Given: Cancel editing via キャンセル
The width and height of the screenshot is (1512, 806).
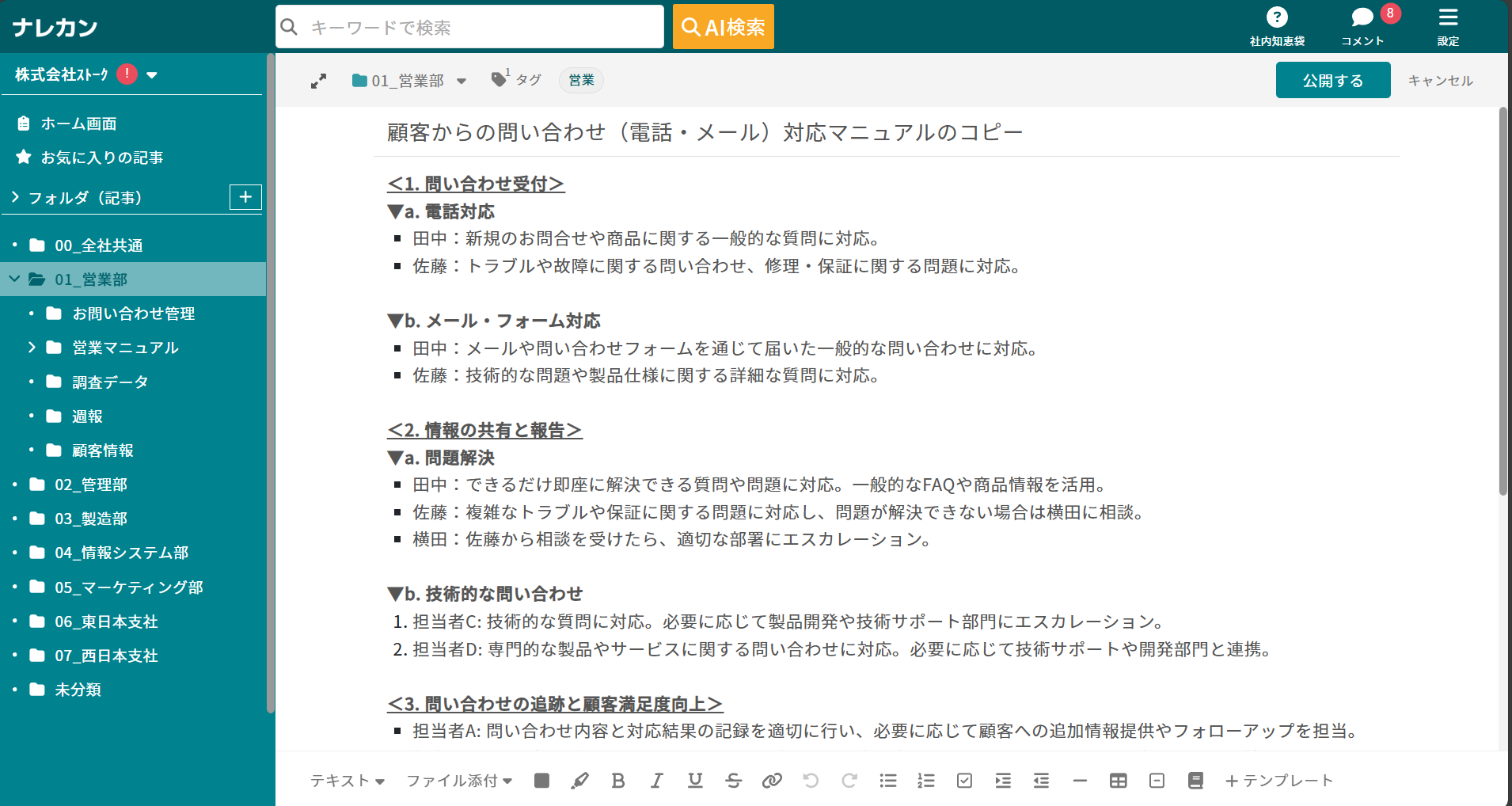Looking at the screenshot, I should coord(1440,80).
